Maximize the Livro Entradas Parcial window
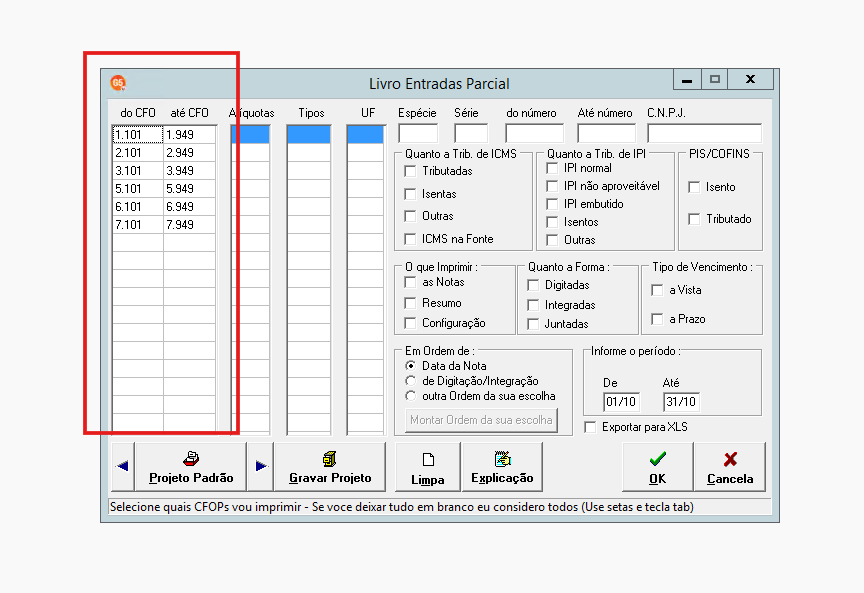Viewport: 864px width, 593px height. (715, 80)
